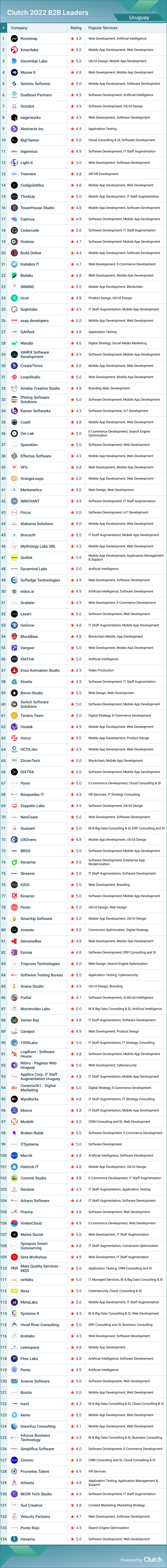This screenshot has width=167, height=1568.
Task: Open the Somnio Software company name
Action: tap(35, 83)
